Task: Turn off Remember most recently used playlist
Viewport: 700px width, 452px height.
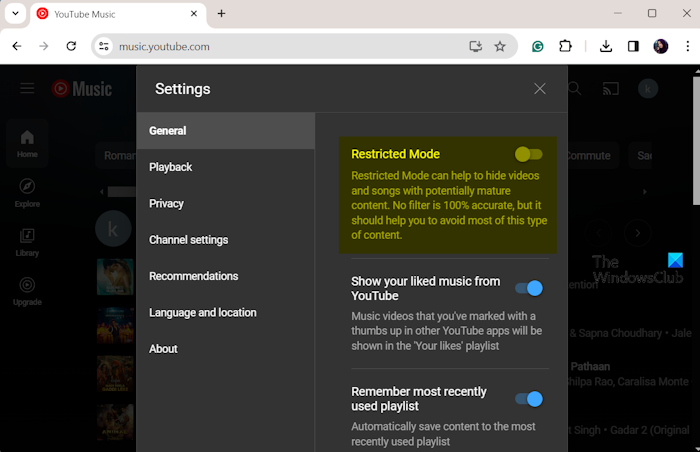Action: (x=528, y=399)
